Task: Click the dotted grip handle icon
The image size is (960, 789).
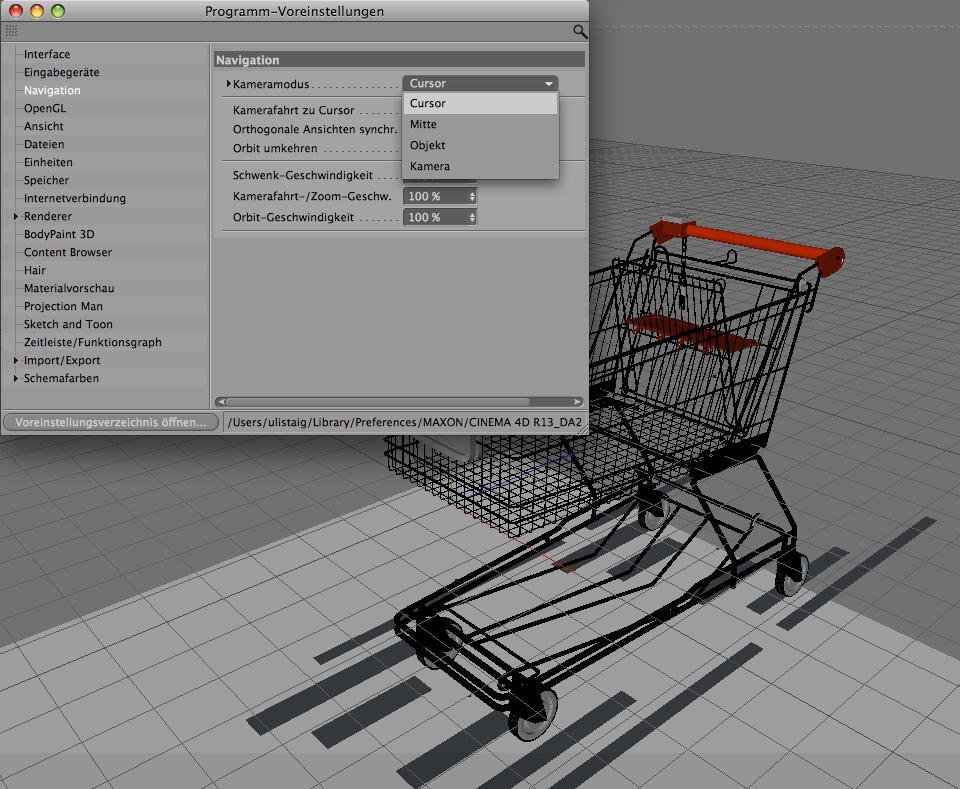Action: click(11, 32)
